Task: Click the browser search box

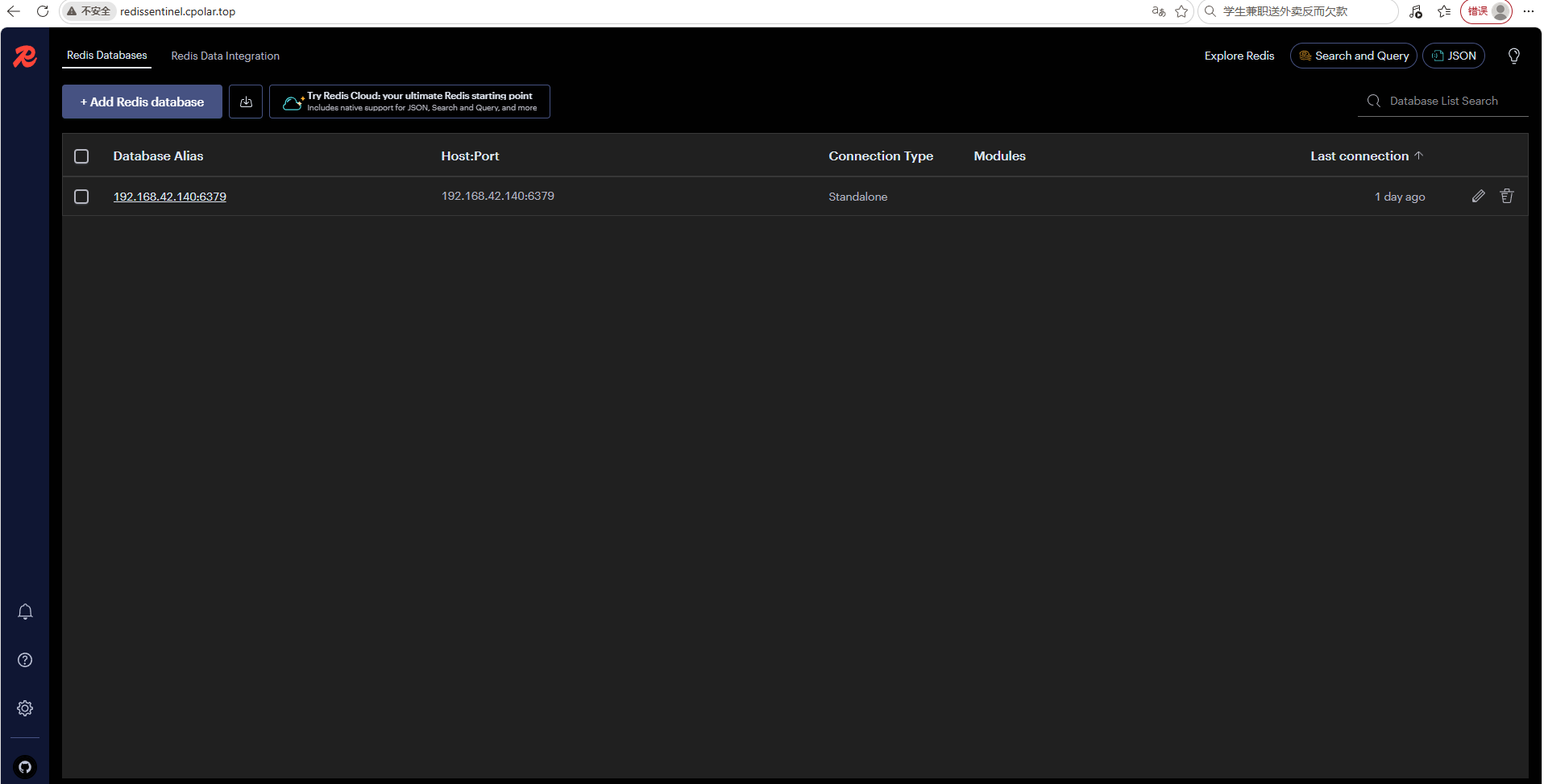Action: click(x=1298, y=11)
